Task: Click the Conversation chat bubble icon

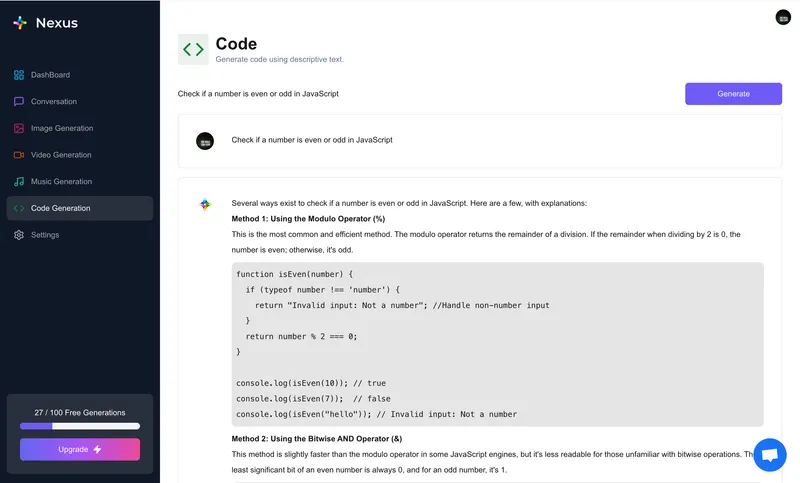Action: pos(19,102)
